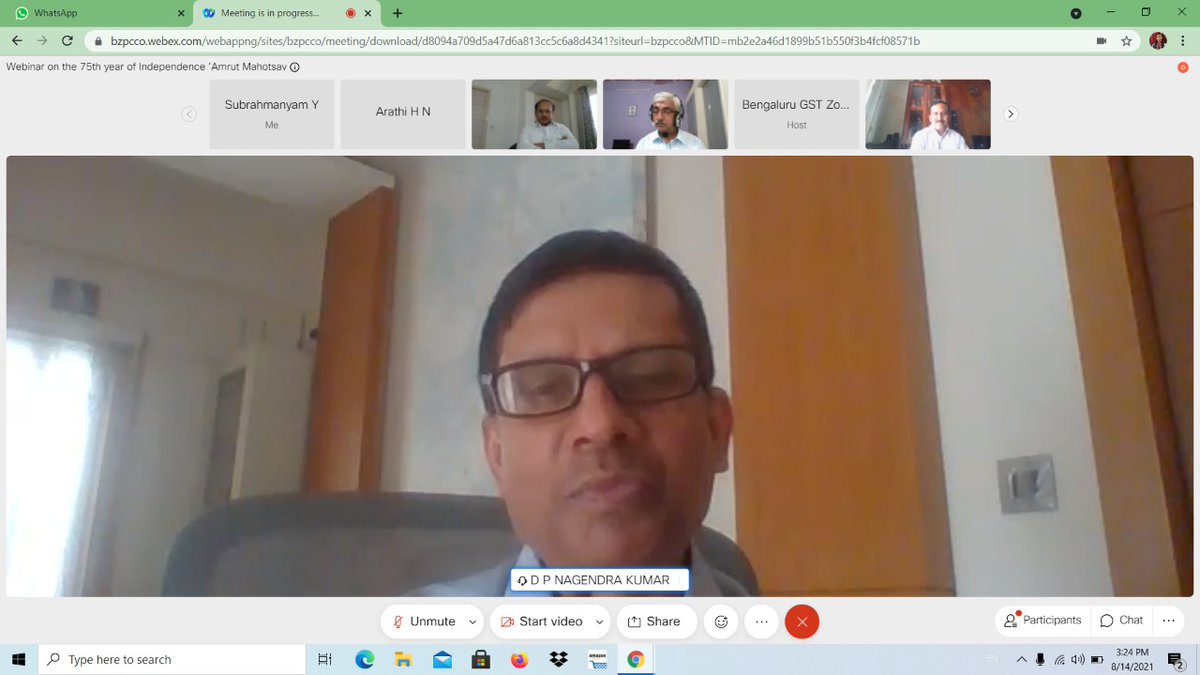Open Chrome profile avatar
Viewport: 1200px width, 675px height.
click(x=1158, y=41)
